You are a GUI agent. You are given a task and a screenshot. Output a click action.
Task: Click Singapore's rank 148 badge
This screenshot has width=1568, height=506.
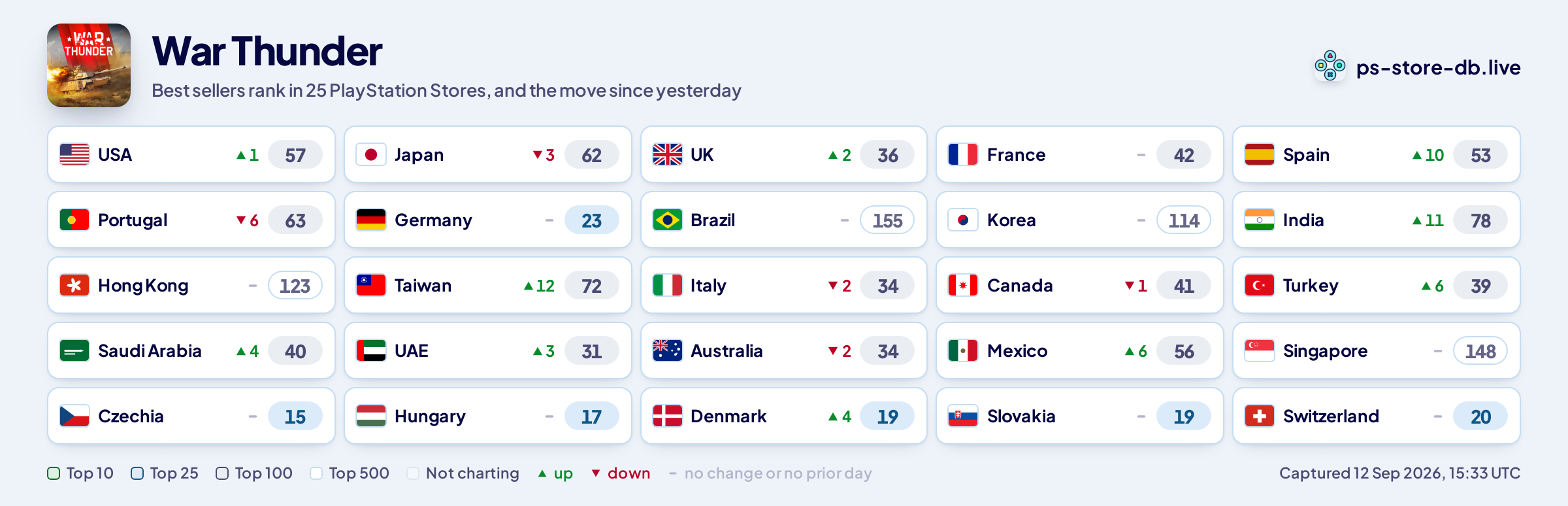tap(1480, 351)
